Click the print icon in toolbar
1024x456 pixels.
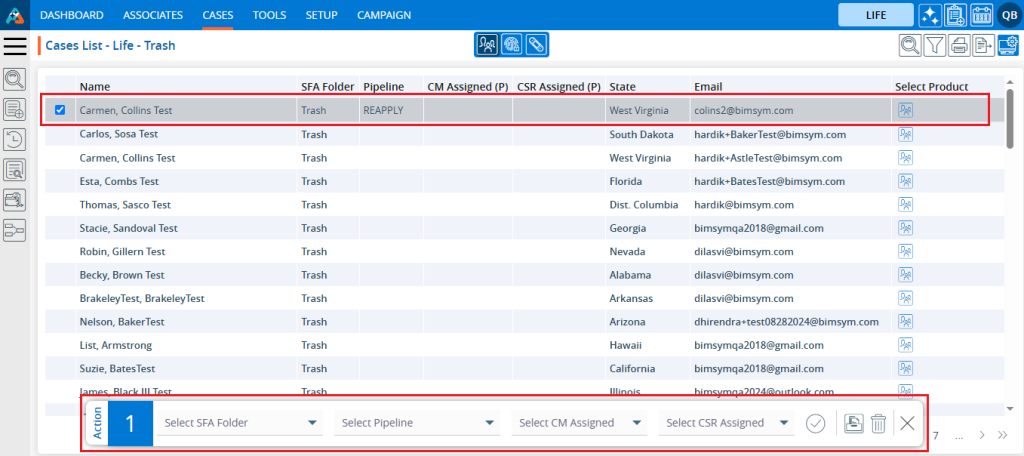[x=959, y=44]
